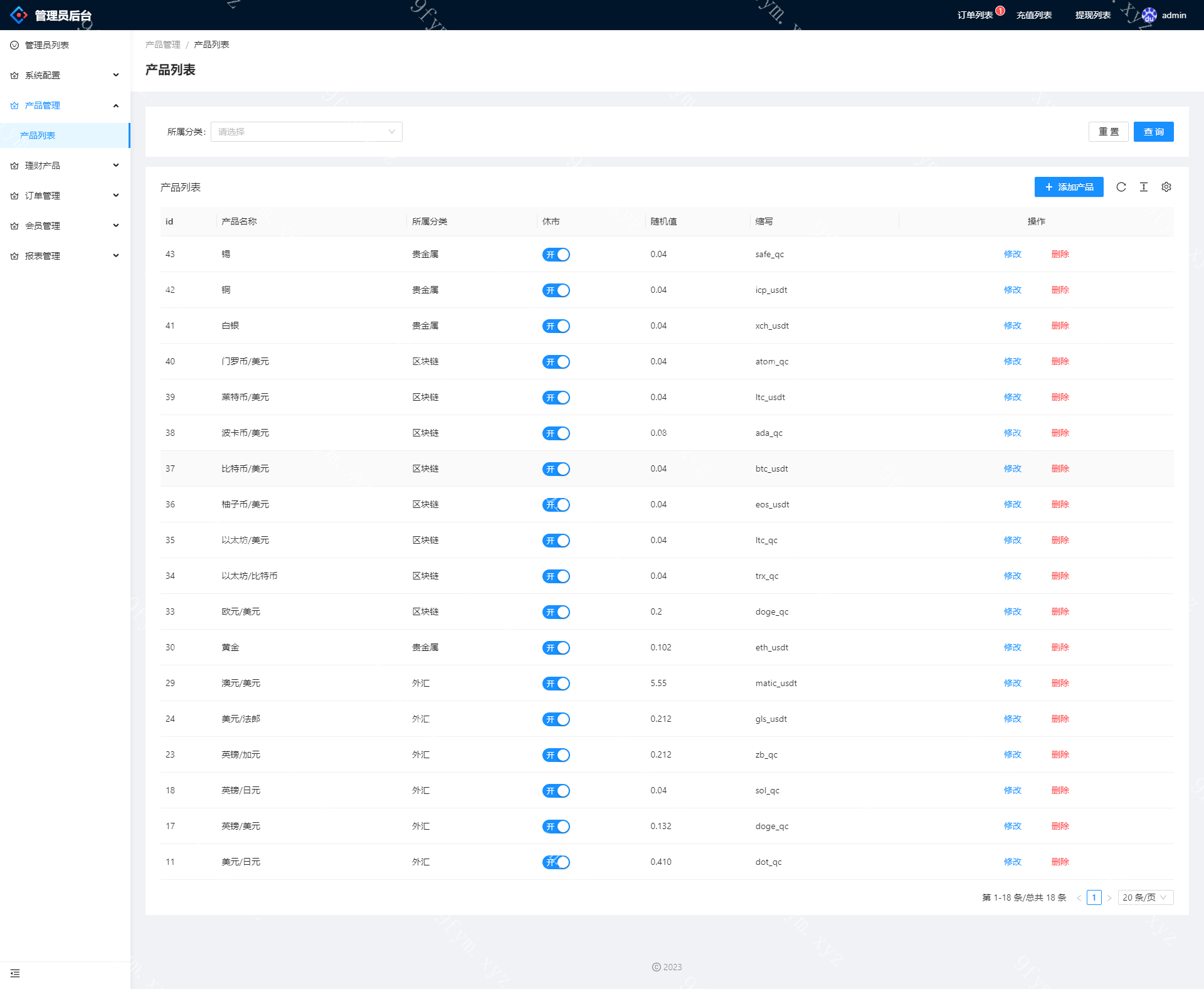Click the refresh table icon
Viewport: 1204px width, 989px height.
[1121, 187]
